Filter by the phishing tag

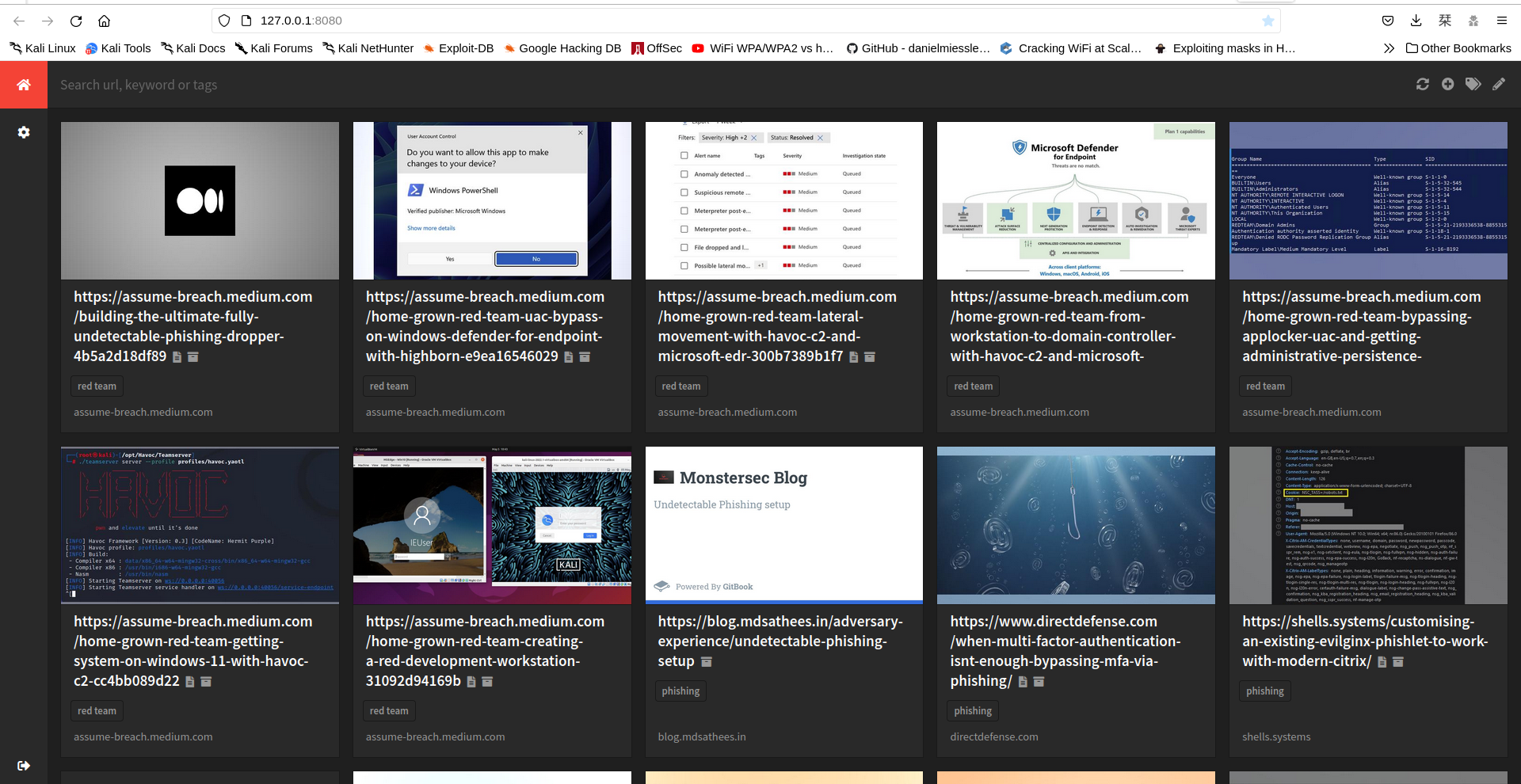(680, 691)
